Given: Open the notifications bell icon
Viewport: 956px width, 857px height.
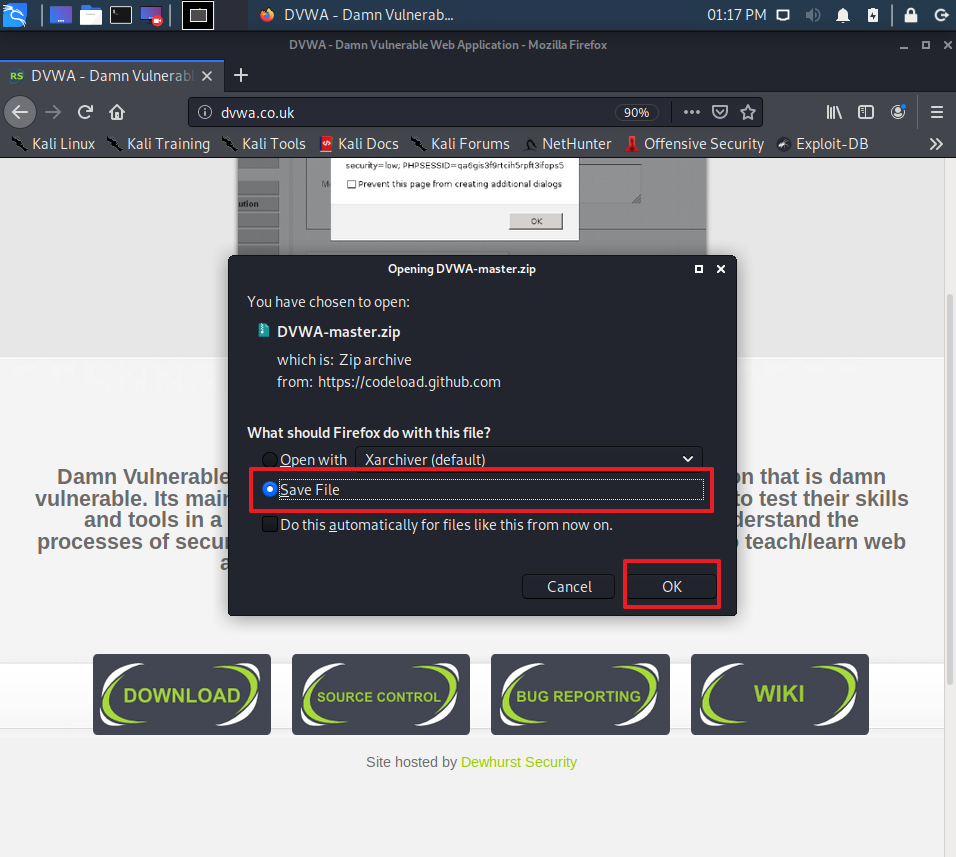Looking at the screenshot, I should coord(843,15).
